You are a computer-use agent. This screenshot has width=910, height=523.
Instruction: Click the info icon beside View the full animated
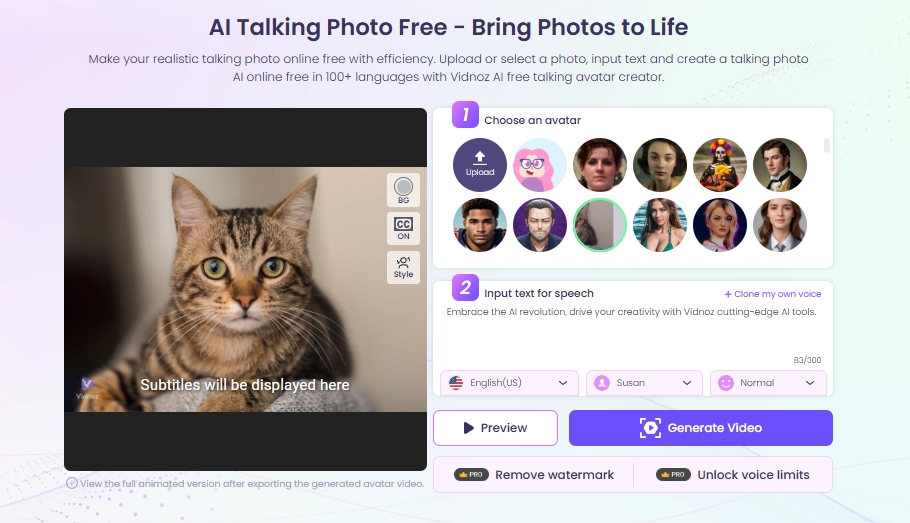click(x=71, y=483)
